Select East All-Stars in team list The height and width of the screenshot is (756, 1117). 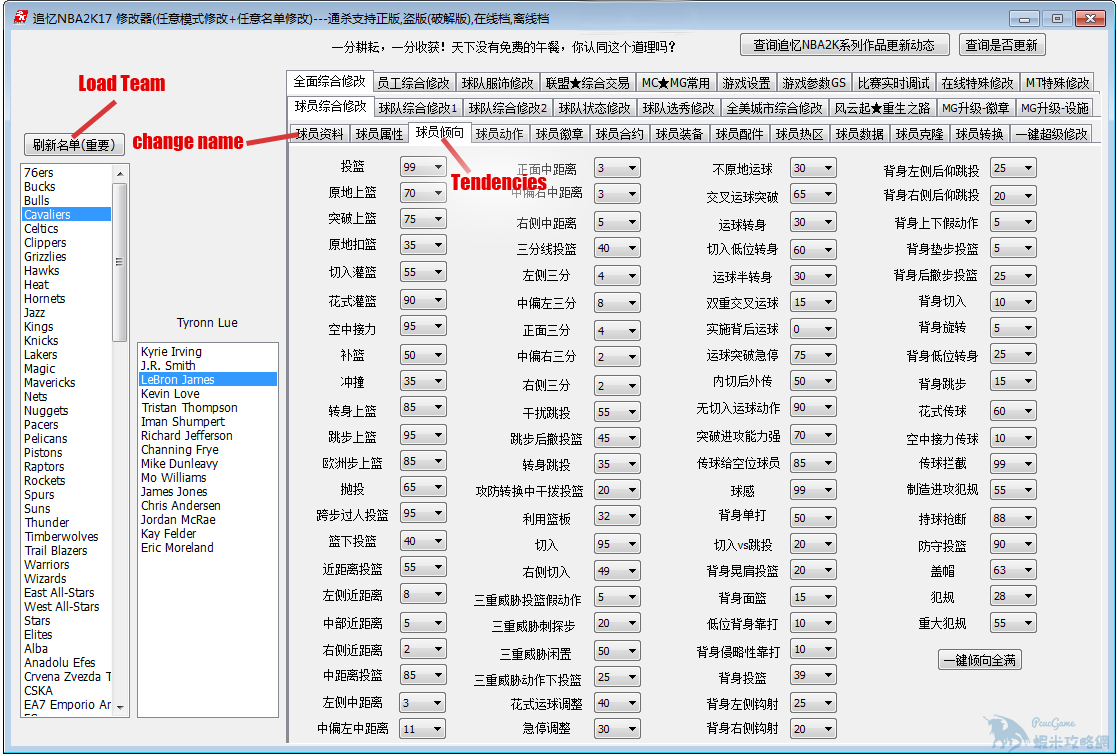tap(67, 593)
